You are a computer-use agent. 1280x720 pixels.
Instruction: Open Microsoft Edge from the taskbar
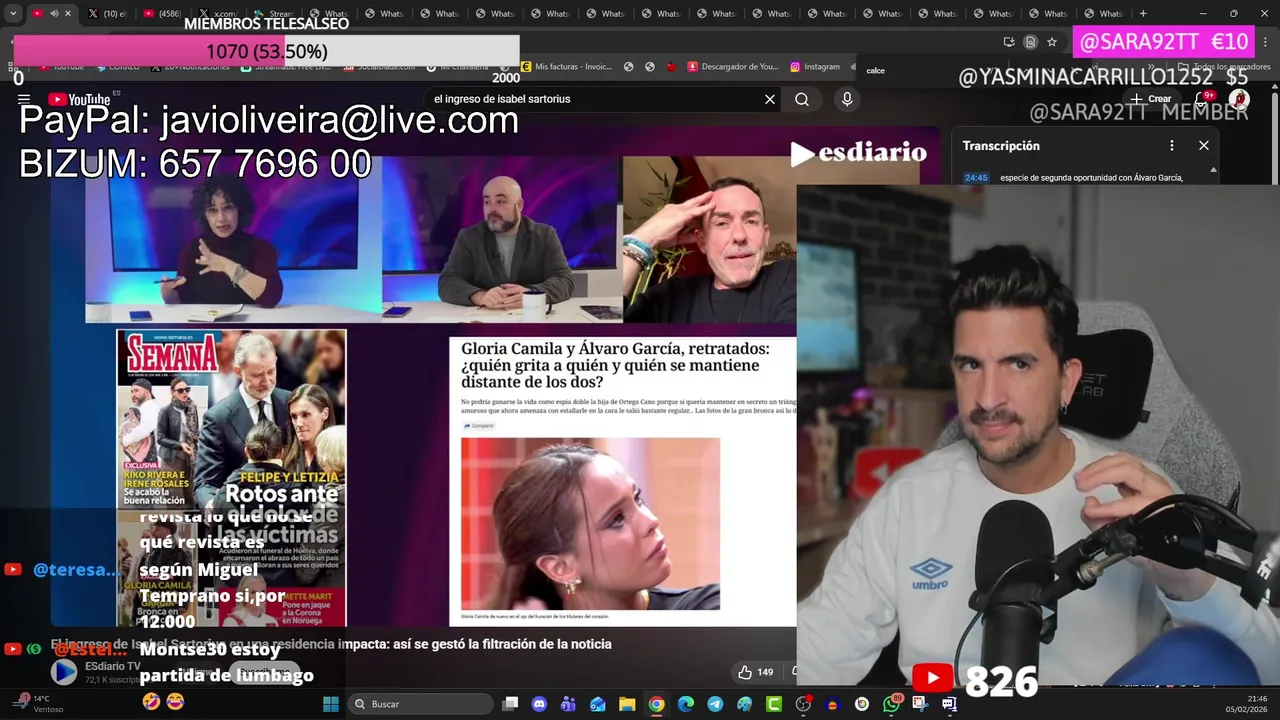tap(686, 704)
